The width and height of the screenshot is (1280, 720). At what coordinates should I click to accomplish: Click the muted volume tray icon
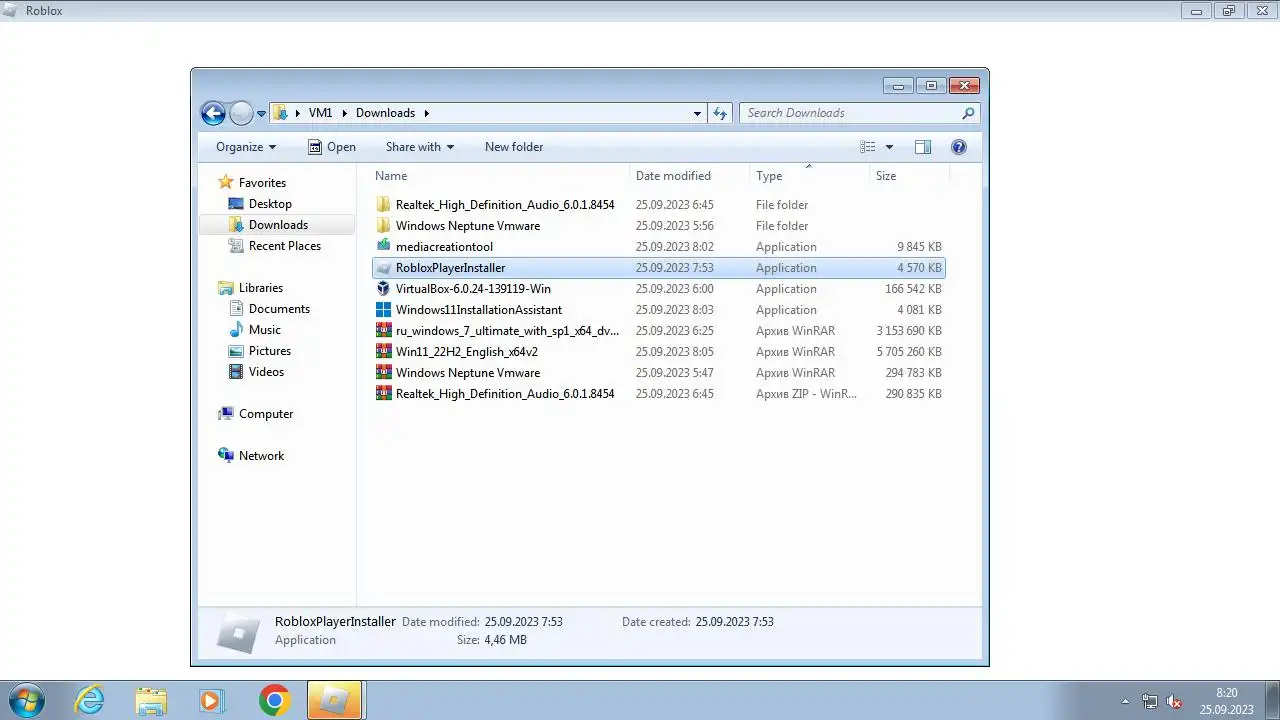tap(1174, 701)
